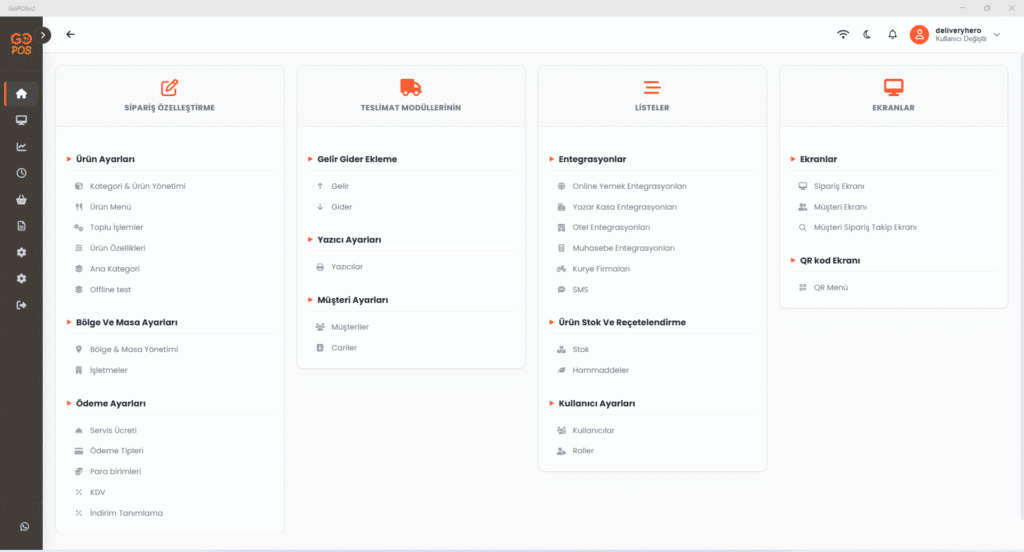Image resolution: width=1024 pixels, height=552 pixels.
Task: Select QR Menü item
Action: [830, 287]
